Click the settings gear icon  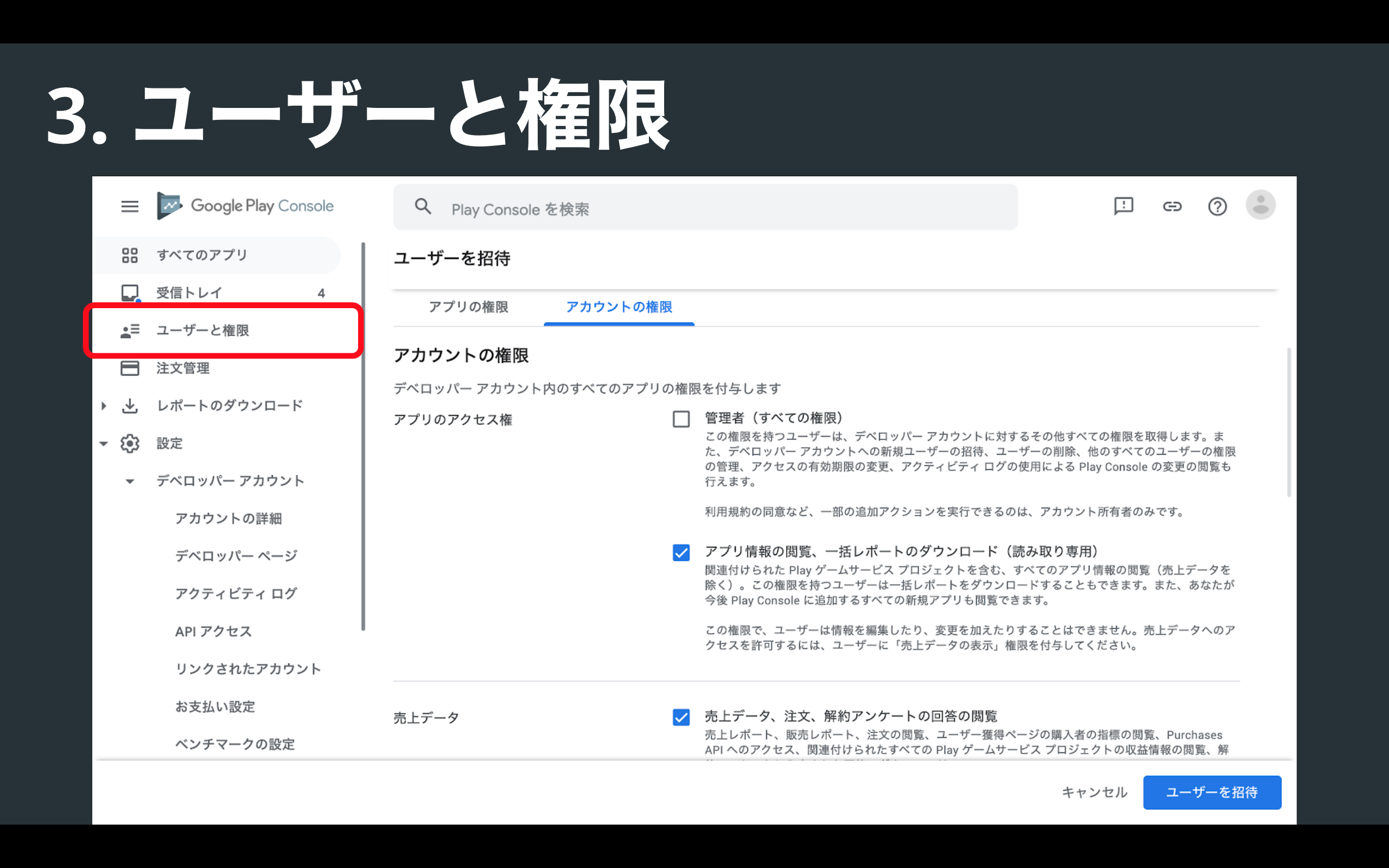[x=130, y=443]
